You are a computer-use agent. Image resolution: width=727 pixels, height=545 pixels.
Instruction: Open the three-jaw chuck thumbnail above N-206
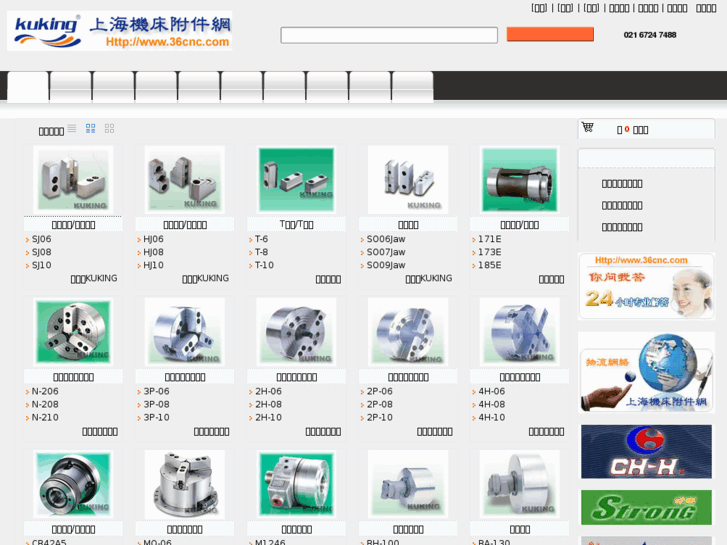[73, 332]
